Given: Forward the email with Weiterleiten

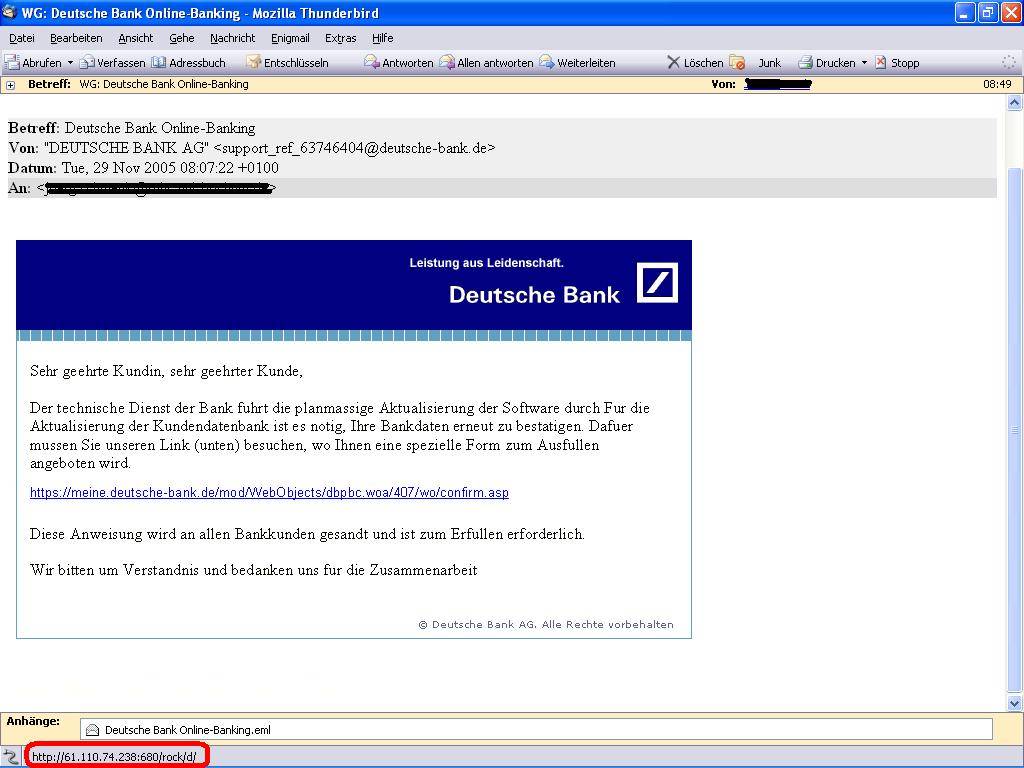Looking at the screenshot, I should [x=577, y=63].
